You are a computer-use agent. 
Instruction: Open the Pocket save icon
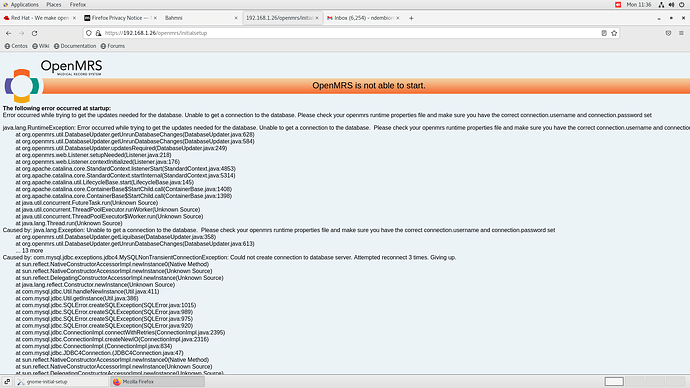point(668,33)
